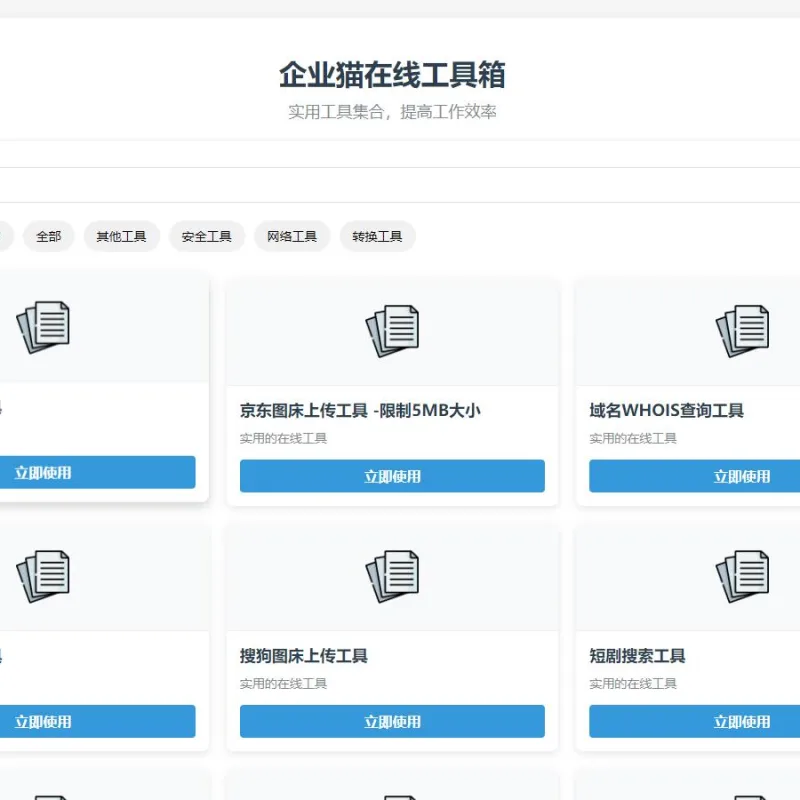Click 实用的在线工具 description under 搜狗图床上传工具
The width and height of the screenshot is (800, 800).
(x=283, y=684)
